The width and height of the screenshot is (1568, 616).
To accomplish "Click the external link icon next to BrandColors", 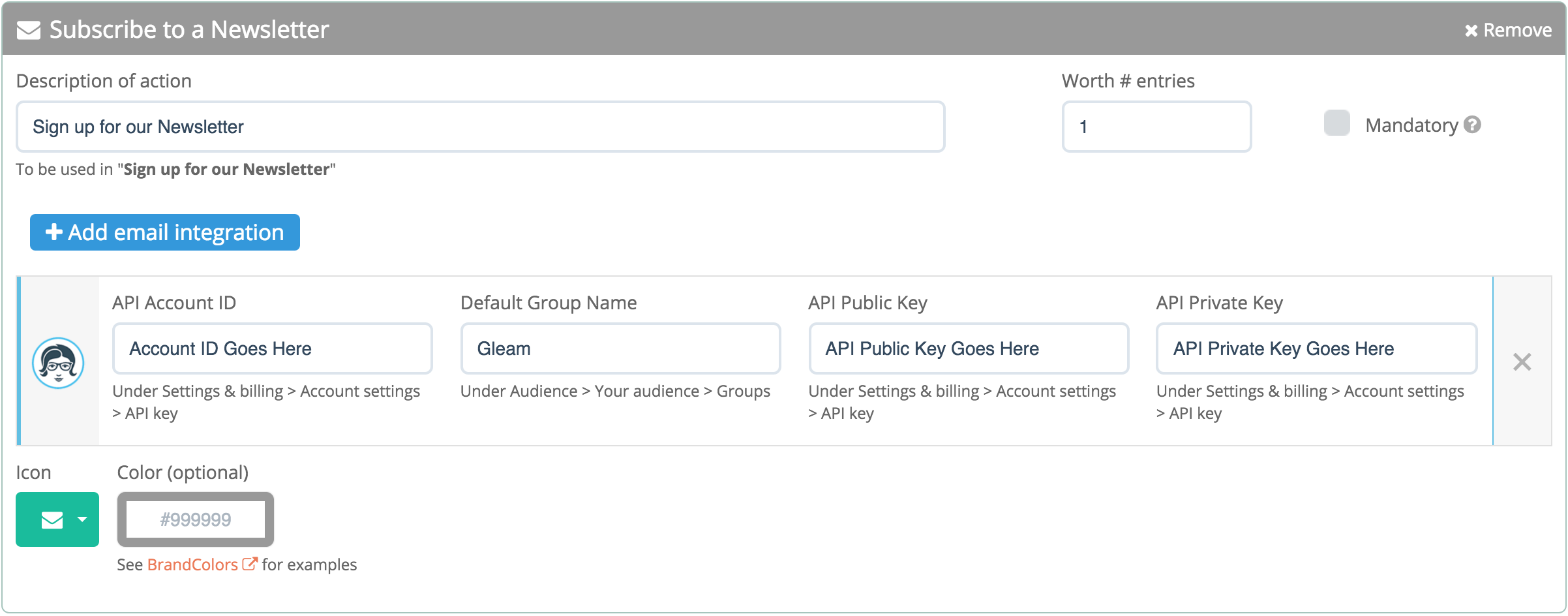I will pos(250,564).
